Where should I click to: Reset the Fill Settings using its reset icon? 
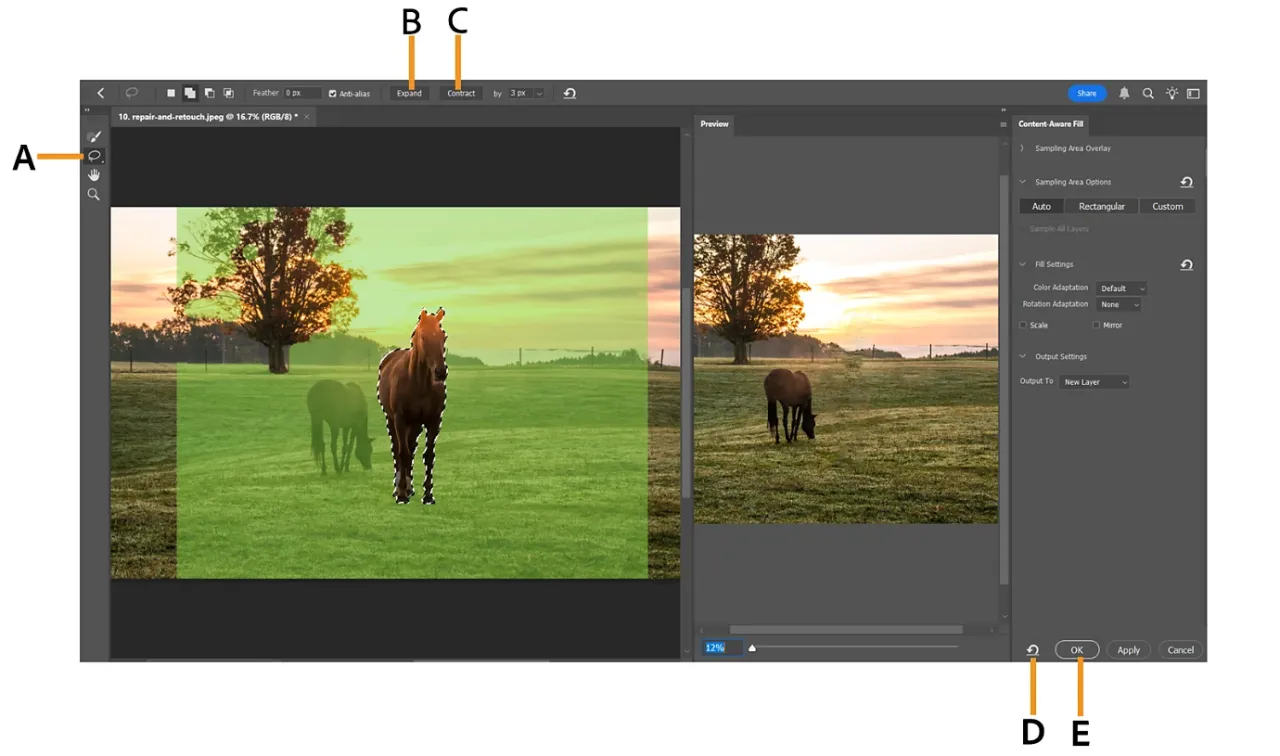(x=1186, y=264)
